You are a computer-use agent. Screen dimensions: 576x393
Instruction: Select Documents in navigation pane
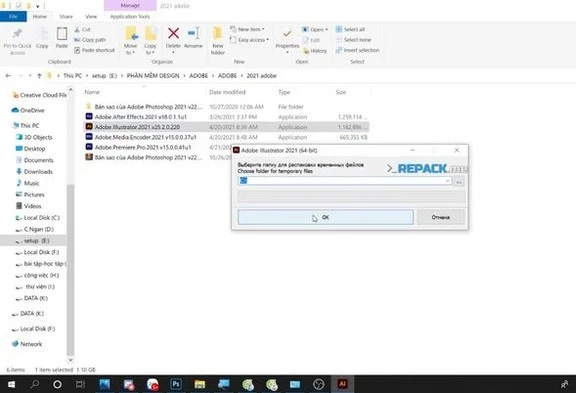pyautogui.click(x=35, y=160)
